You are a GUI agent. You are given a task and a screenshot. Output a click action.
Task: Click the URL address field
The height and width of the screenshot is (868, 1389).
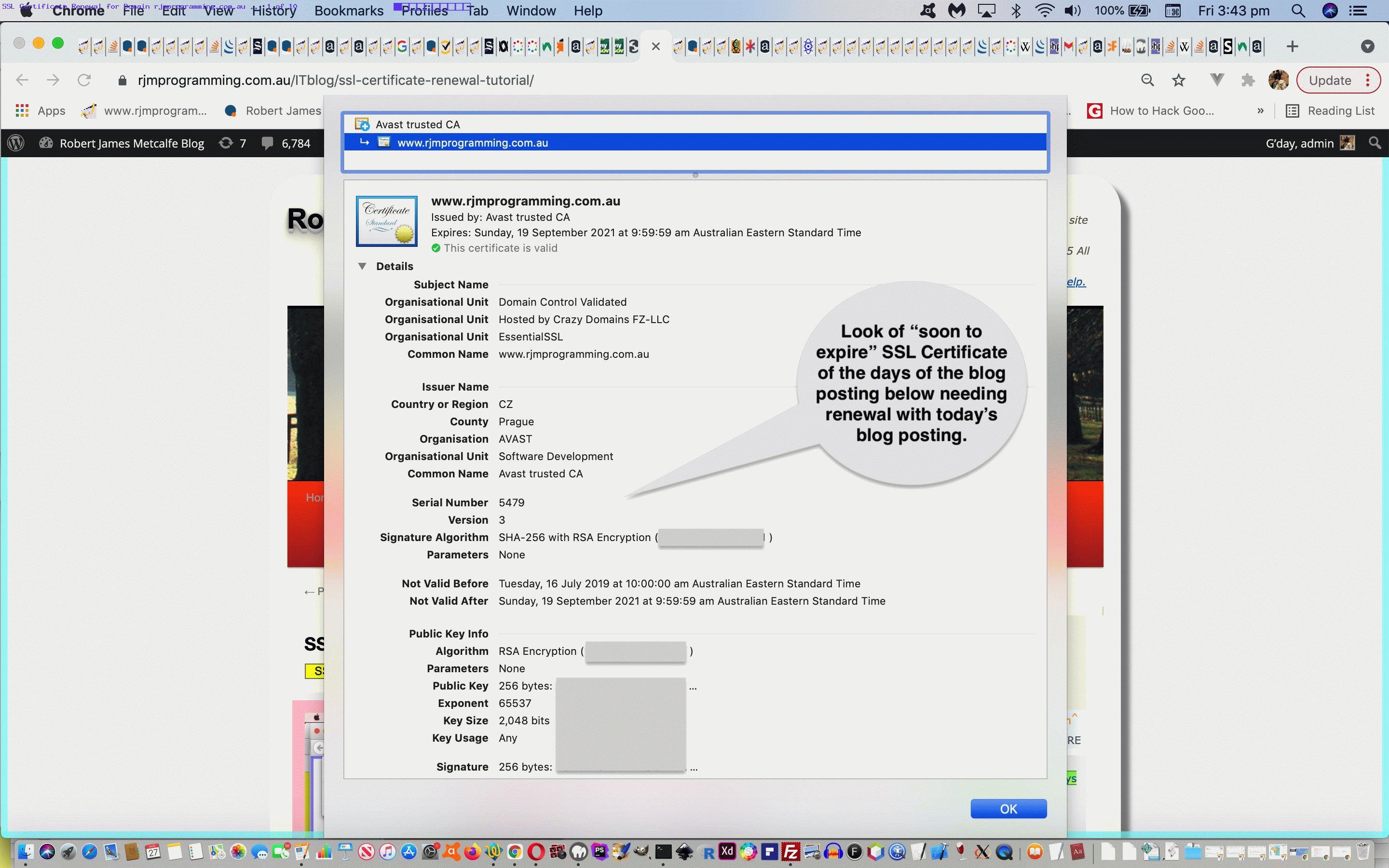336,80
